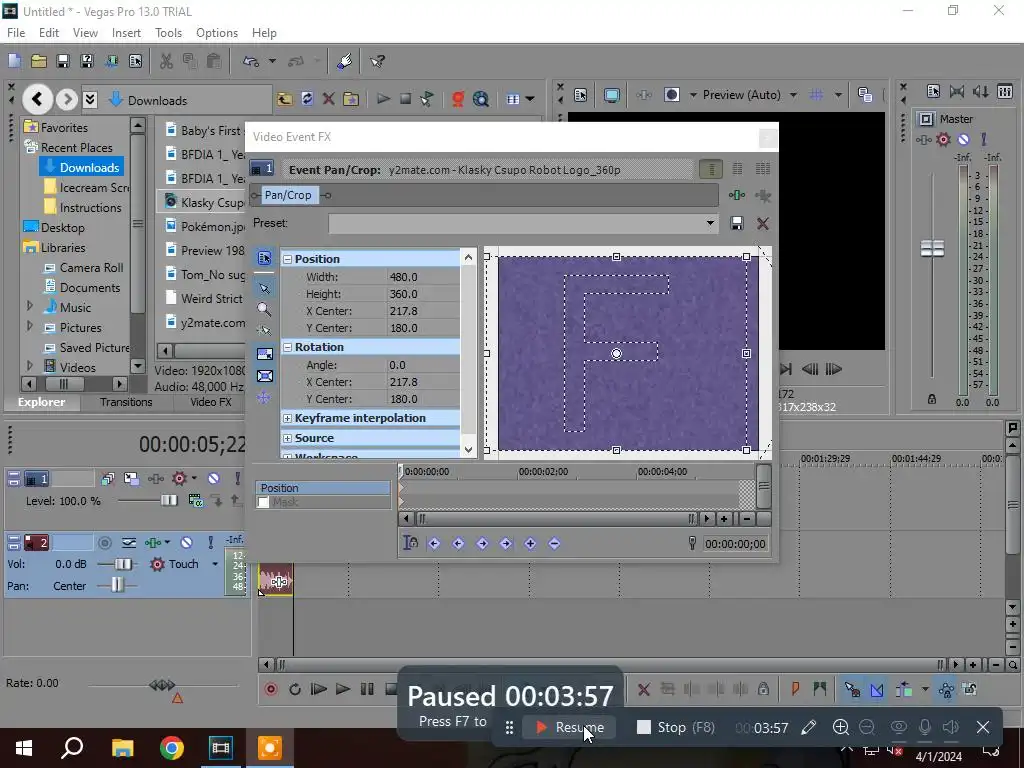Create a keyframe with the plus diamond
Viewport: 1024px width, 768px height.
pyautogui.click(x=530, y=543)
